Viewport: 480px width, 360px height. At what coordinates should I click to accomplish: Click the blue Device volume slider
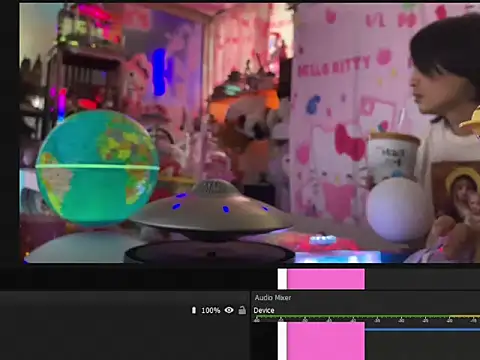422,330
